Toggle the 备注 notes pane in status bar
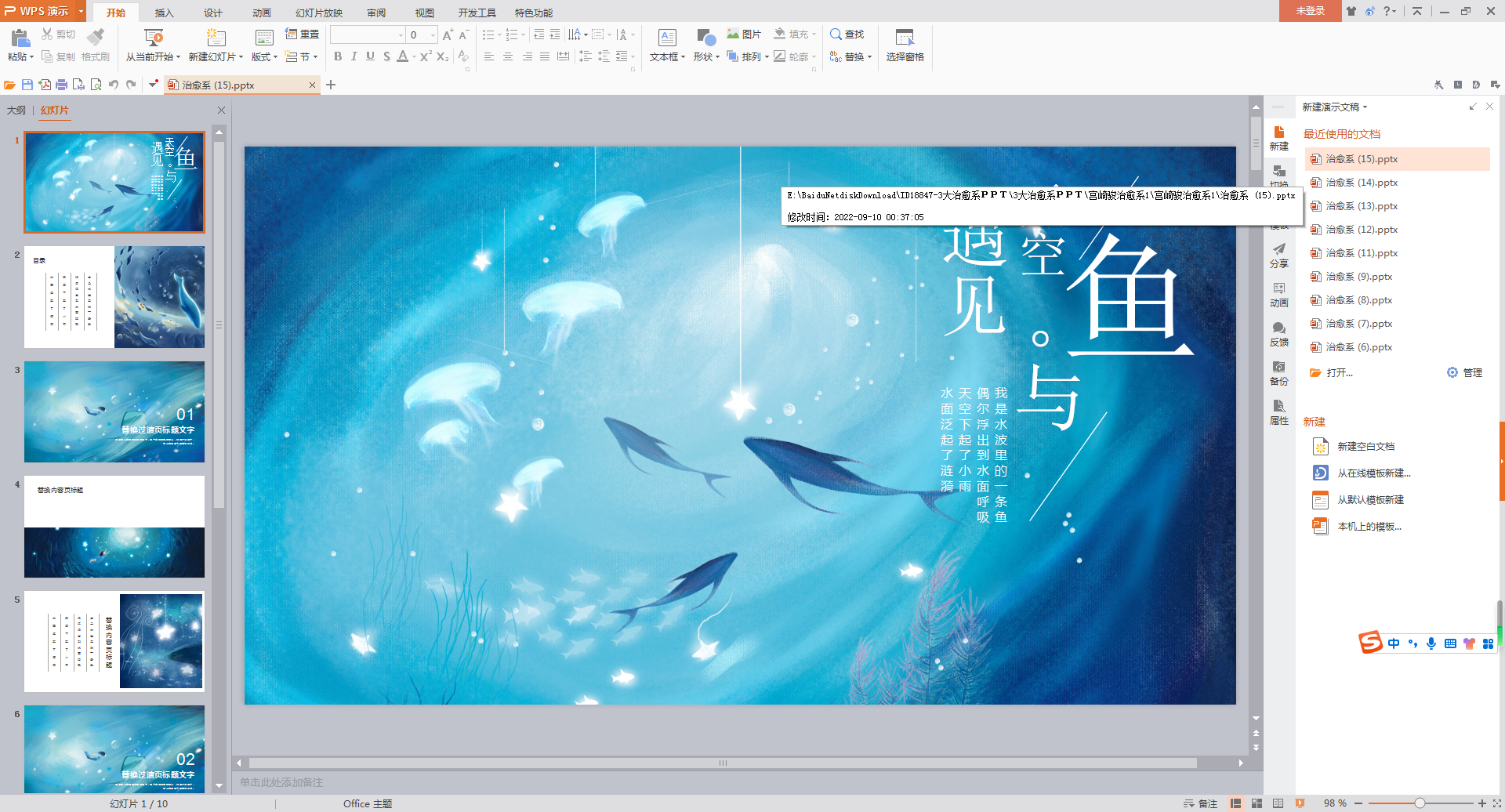The width and height of the screenshot is (1505, 812). point(1201,803)
